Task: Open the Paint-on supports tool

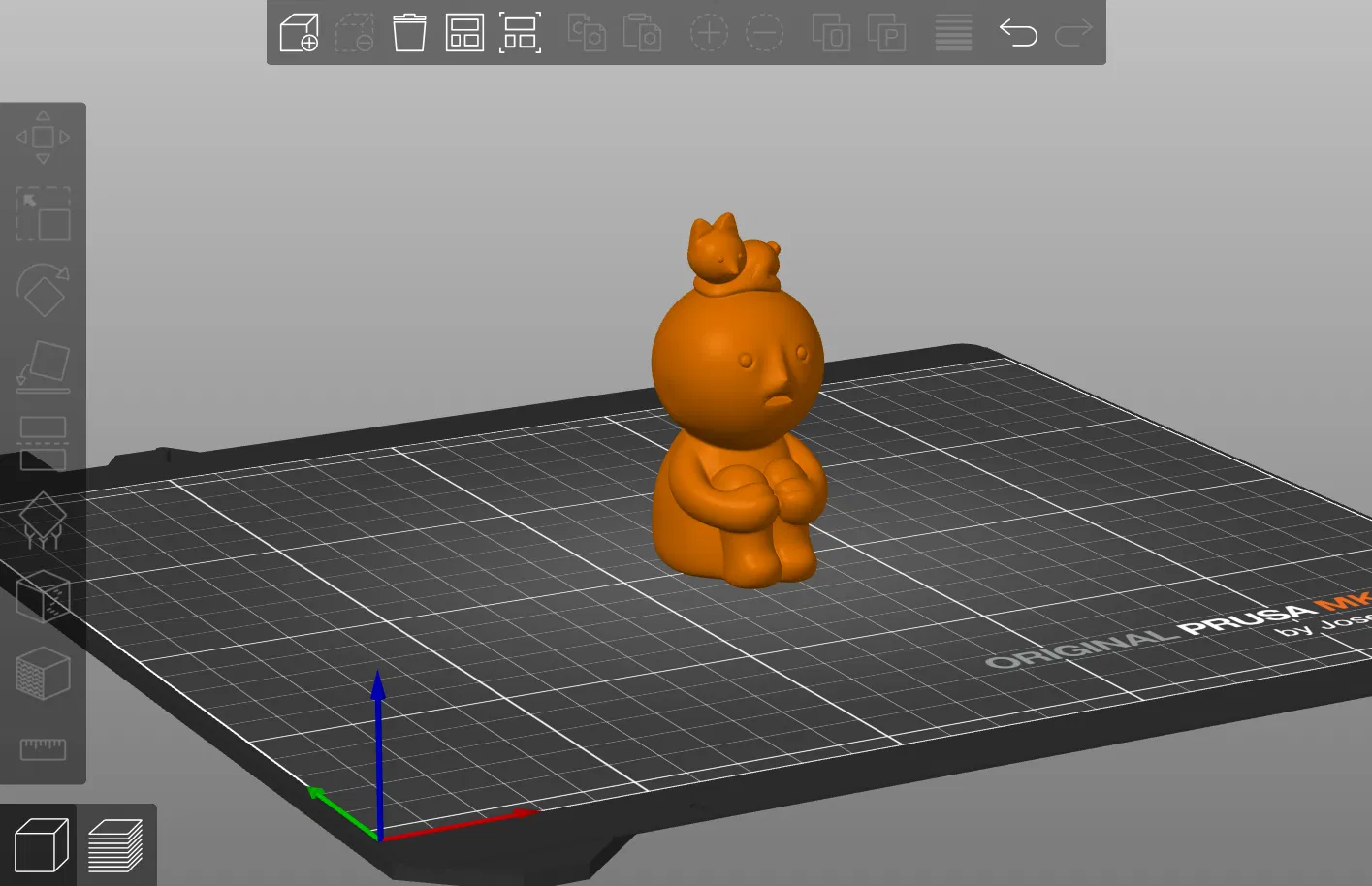Action: [43, 520]
